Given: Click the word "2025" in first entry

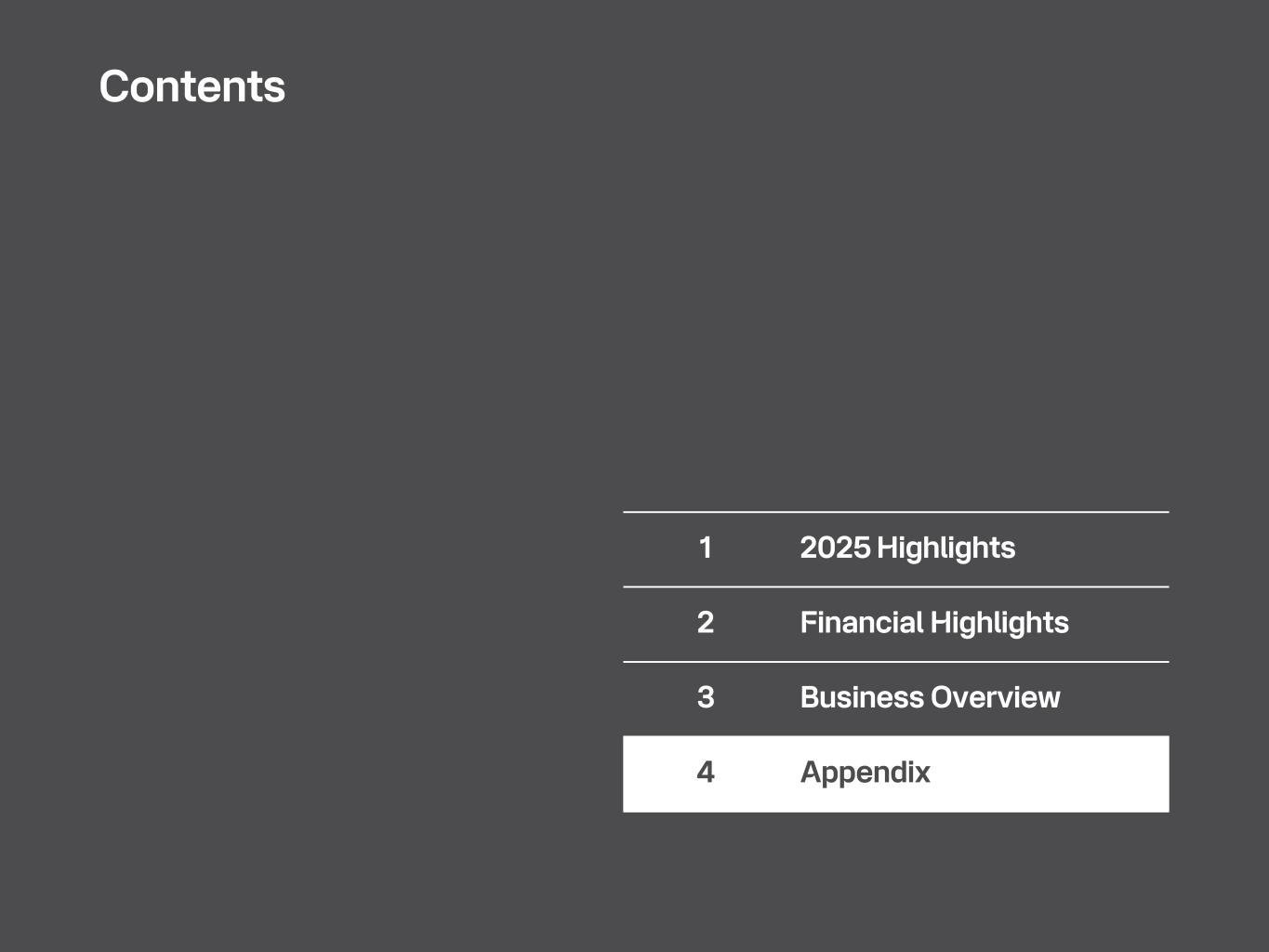Looking at the screenshot, I should click(x=834, y=548).
